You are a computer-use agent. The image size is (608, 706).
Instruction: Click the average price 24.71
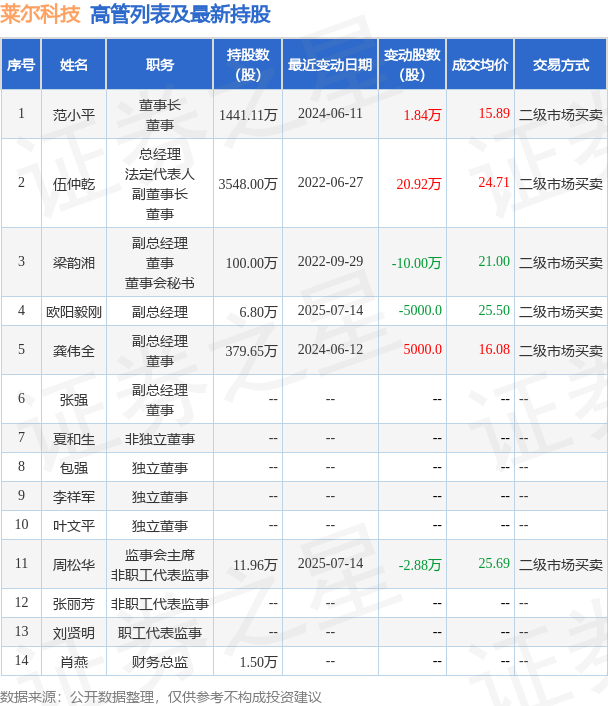click(494, 182)
